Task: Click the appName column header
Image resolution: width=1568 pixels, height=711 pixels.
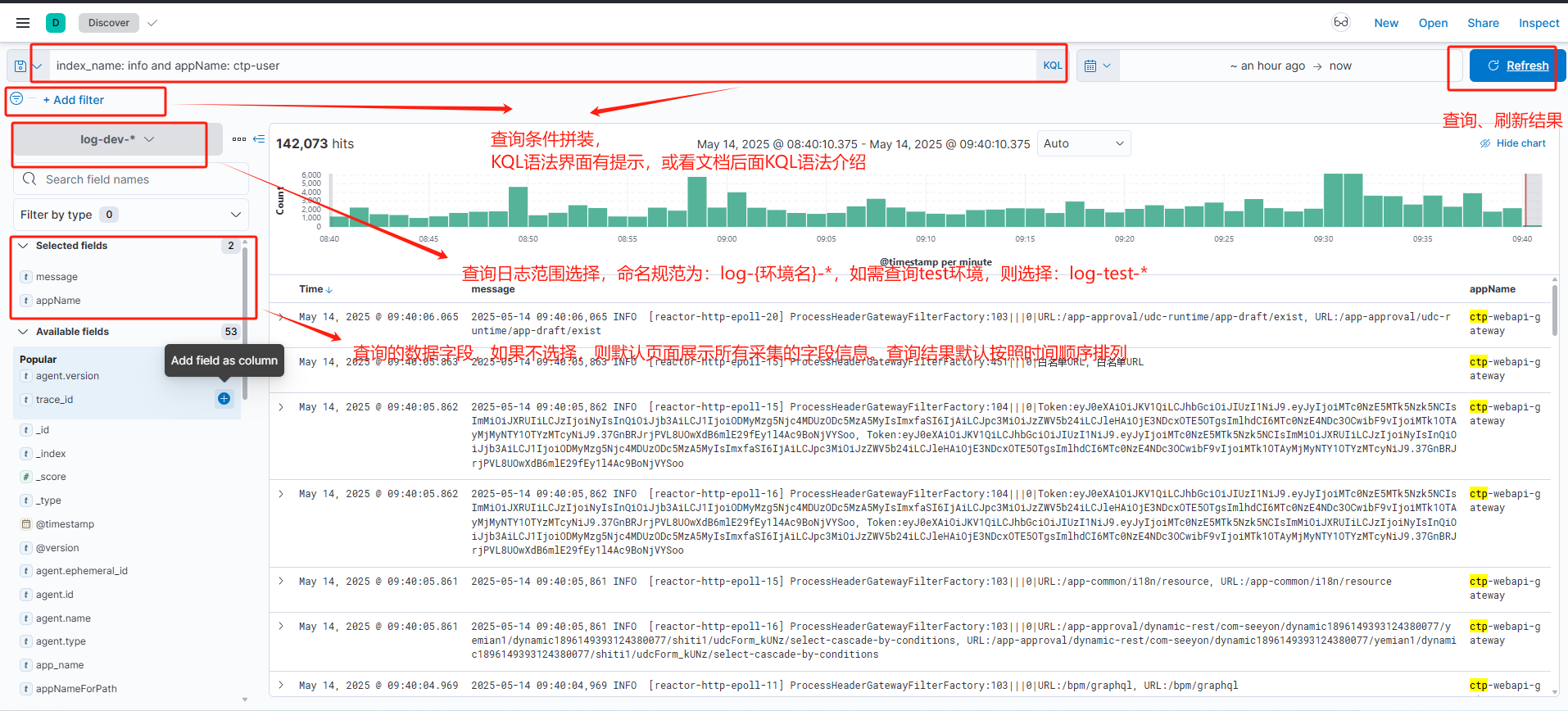Action: (x=1492, y=289)
